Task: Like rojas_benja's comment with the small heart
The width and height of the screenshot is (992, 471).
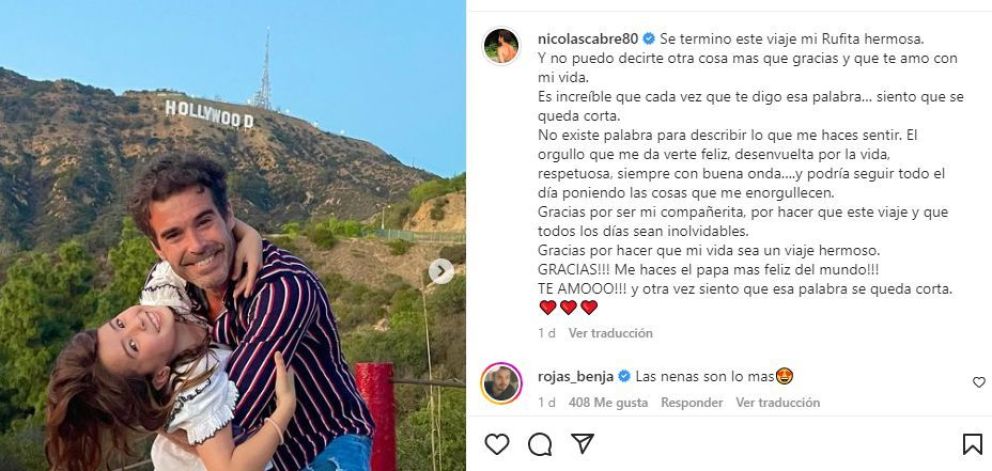Action: click(x=979, y=382)
